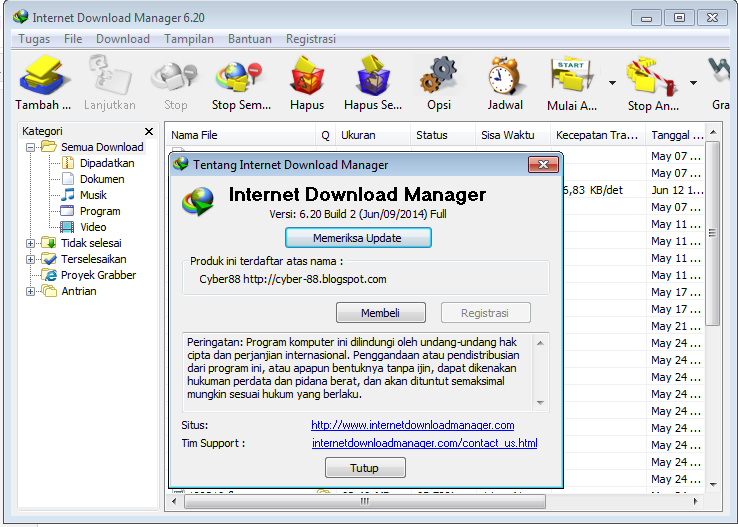Click the download list horizontal scrollbar thumb
738x527 pixels.
(x=365, y=502)
